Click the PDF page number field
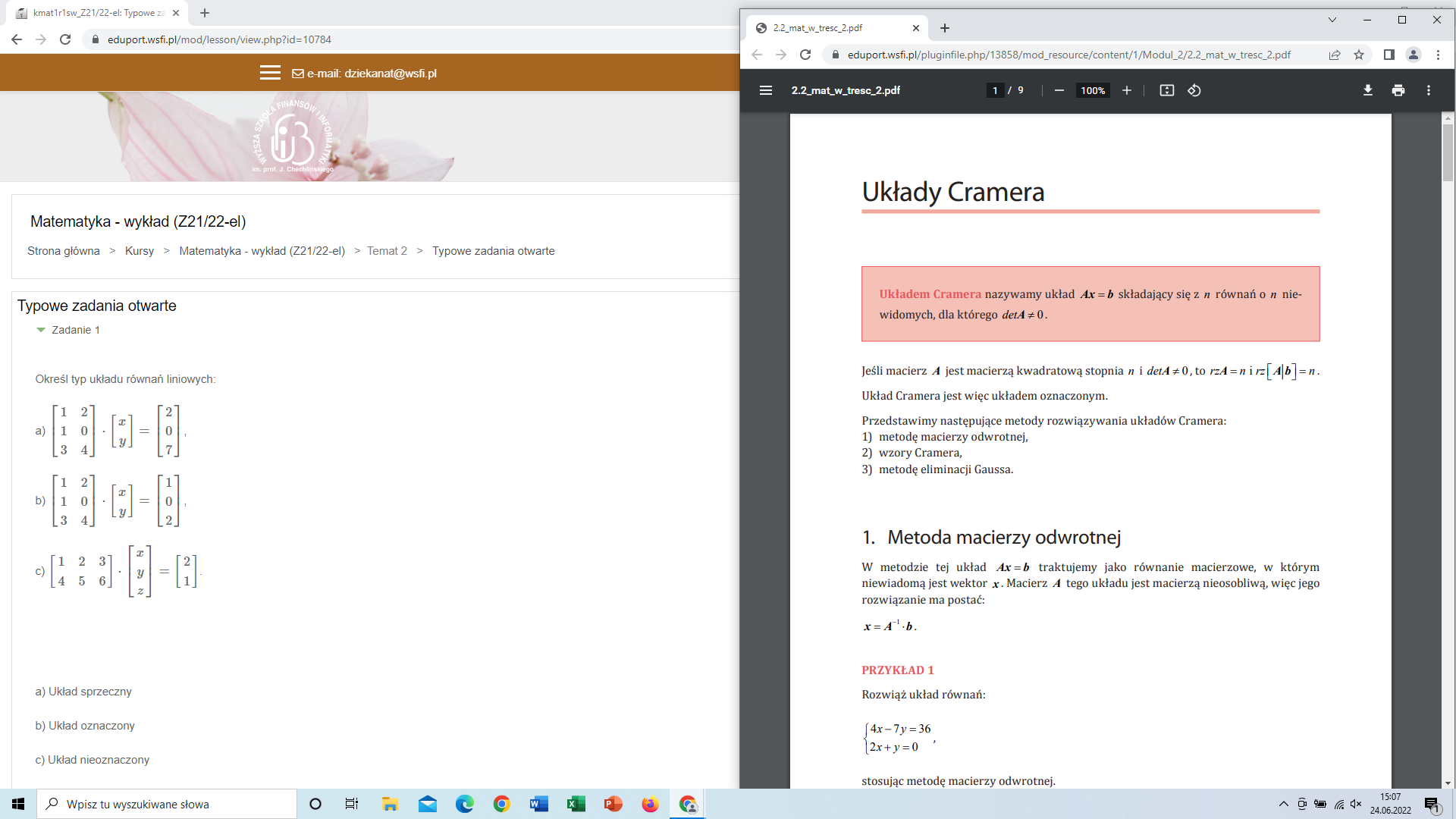 [x=995, y=90]
